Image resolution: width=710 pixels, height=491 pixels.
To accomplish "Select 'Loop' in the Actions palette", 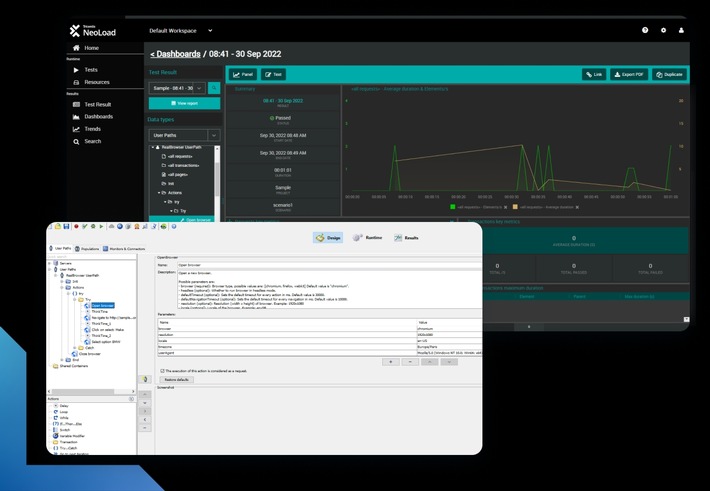I will click(x=63, y=412).
